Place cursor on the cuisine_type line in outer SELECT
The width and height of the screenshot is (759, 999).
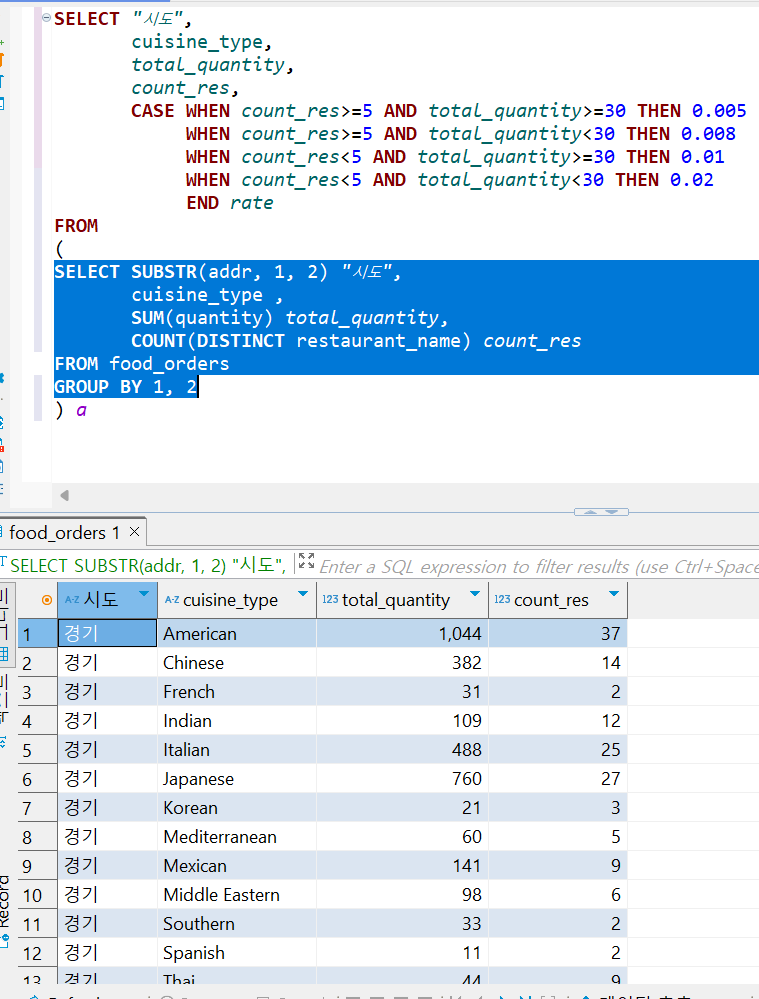[x=201, y=42]
